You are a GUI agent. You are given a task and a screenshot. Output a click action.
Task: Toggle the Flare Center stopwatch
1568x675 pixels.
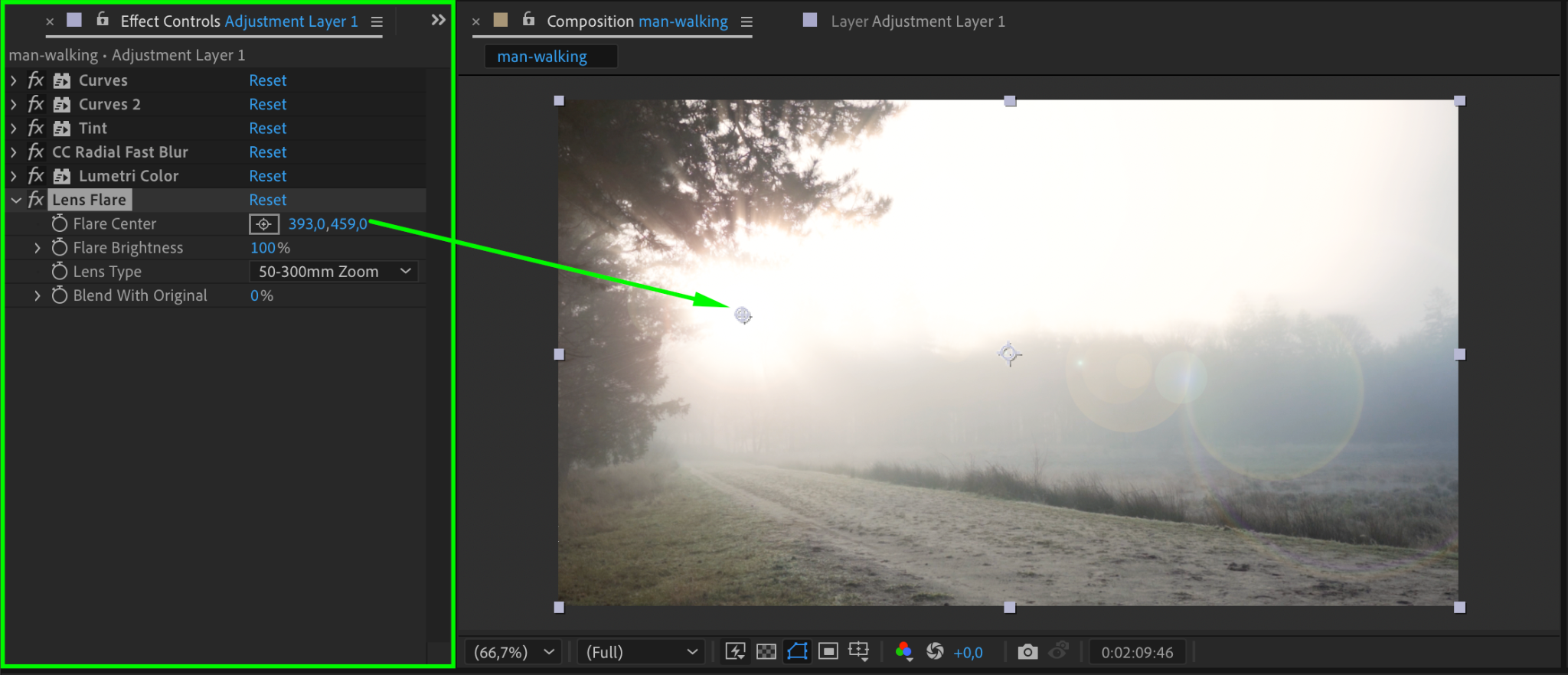pos(60,223)
